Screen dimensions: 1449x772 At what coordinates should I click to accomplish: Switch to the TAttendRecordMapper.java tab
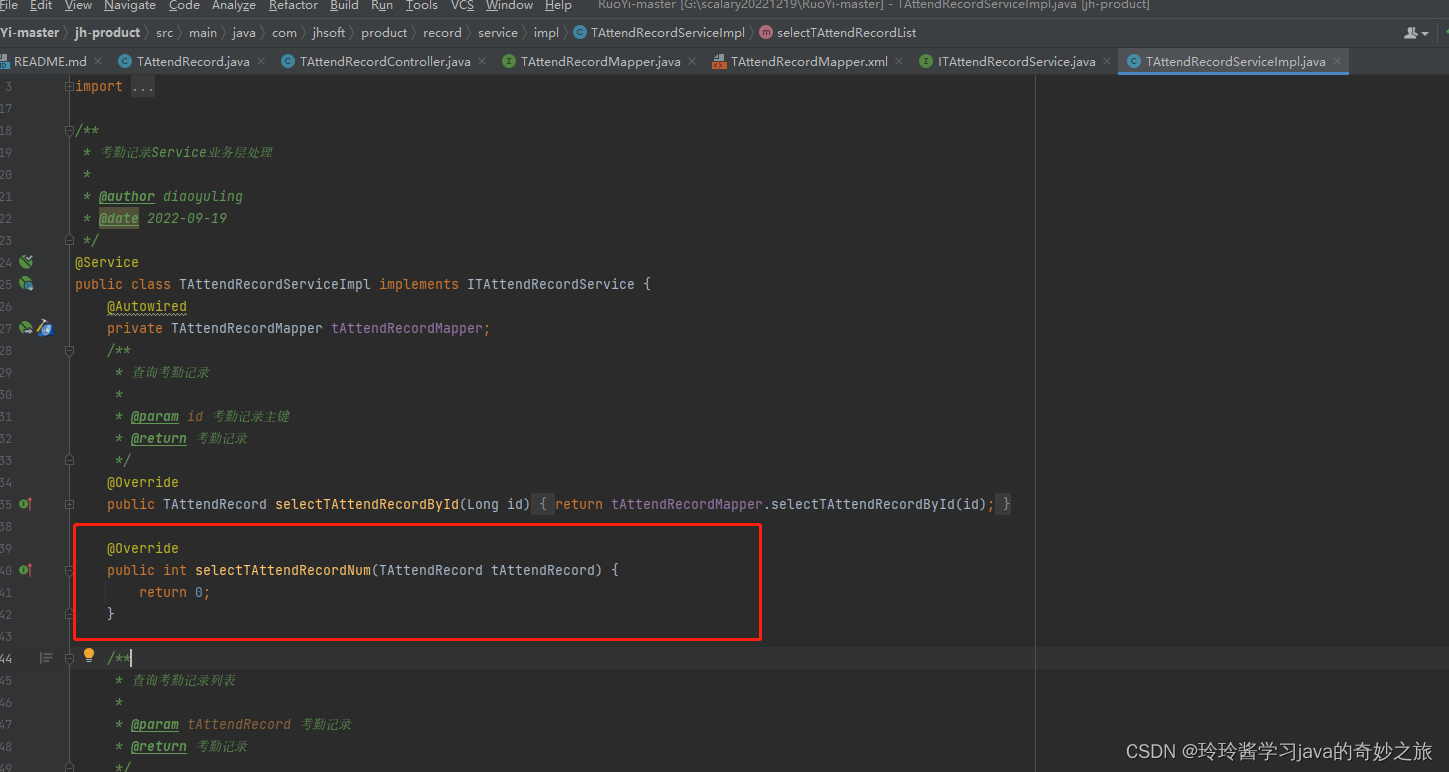pyautogui.click(x=600, y=62)
